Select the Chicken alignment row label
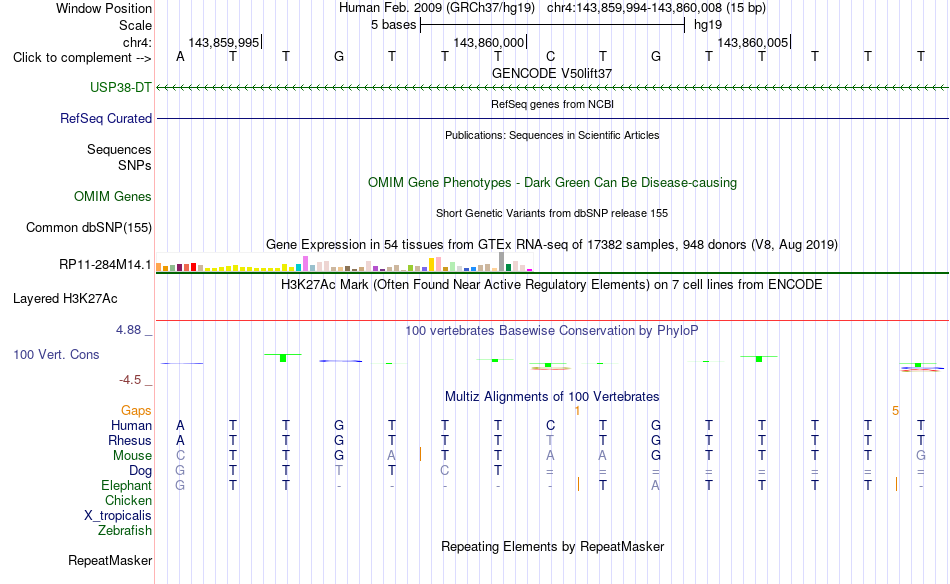This screenshot has width=950, height=584. pos(128,500)
